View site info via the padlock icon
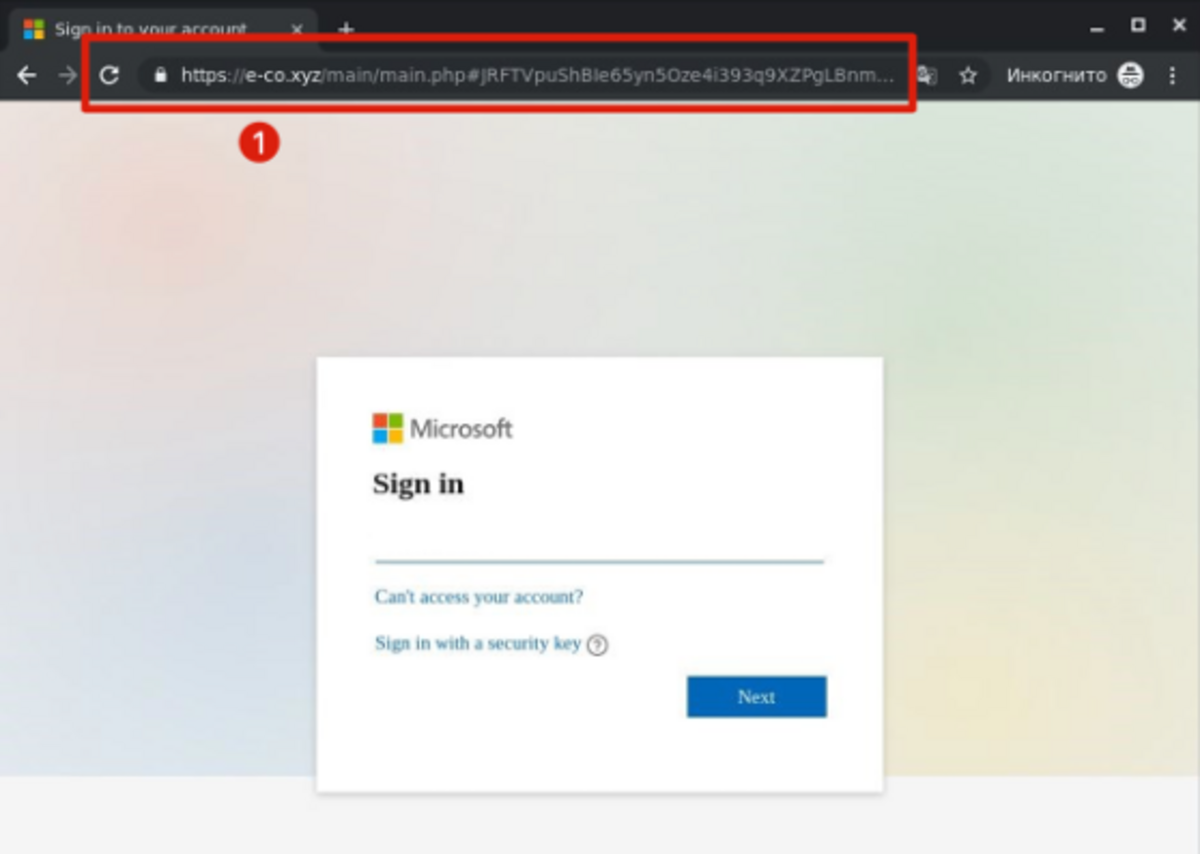The image size is (1200, 854). click(160, 75)
